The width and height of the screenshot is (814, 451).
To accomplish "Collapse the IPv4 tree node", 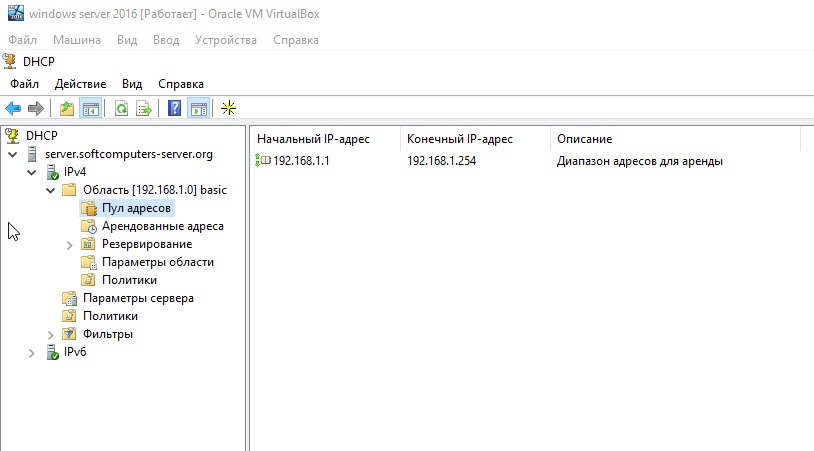I will tap(31, 172).
